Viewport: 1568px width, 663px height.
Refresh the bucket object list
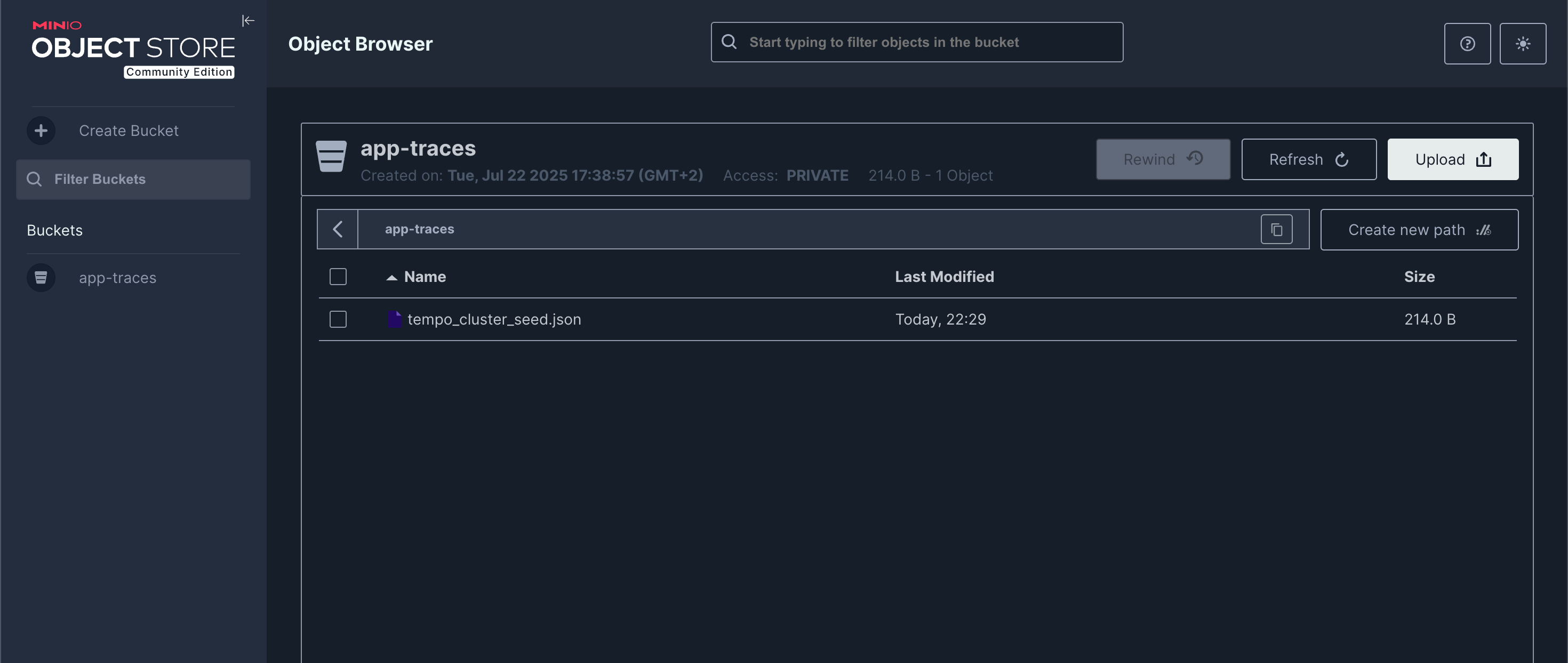click(1309, 159)
